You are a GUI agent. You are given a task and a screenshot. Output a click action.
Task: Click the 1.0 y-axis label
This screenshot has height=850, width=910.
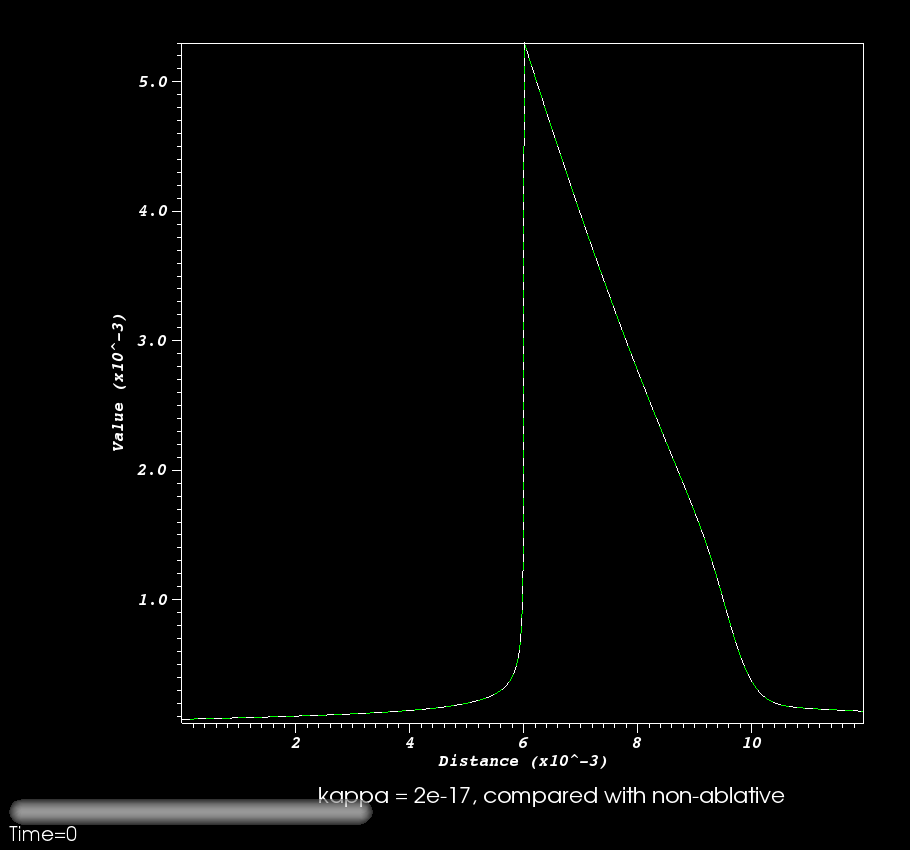153,600
